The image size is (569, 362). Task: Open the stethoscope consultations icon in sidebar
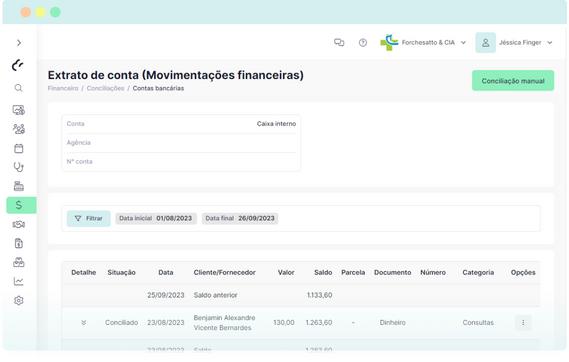point(19,167)
